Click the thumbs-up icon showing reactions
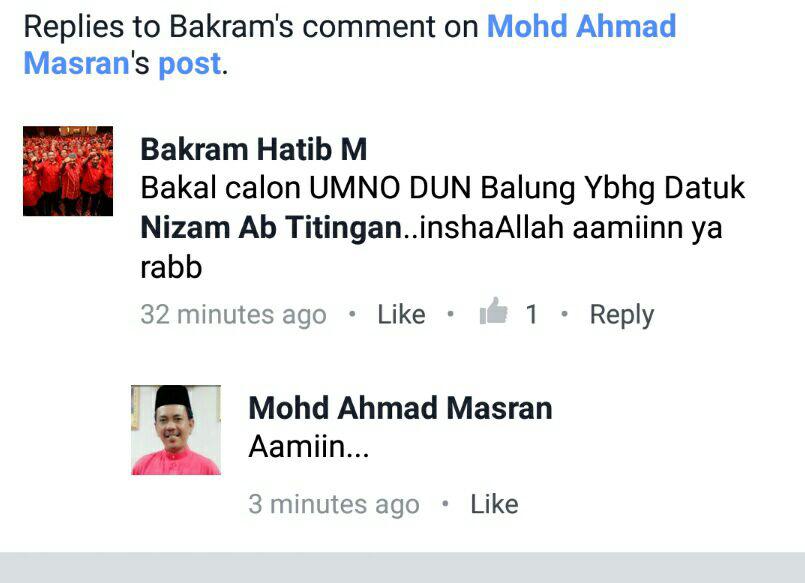The width and height of the screenshot is (805, 583). (493, 311)
